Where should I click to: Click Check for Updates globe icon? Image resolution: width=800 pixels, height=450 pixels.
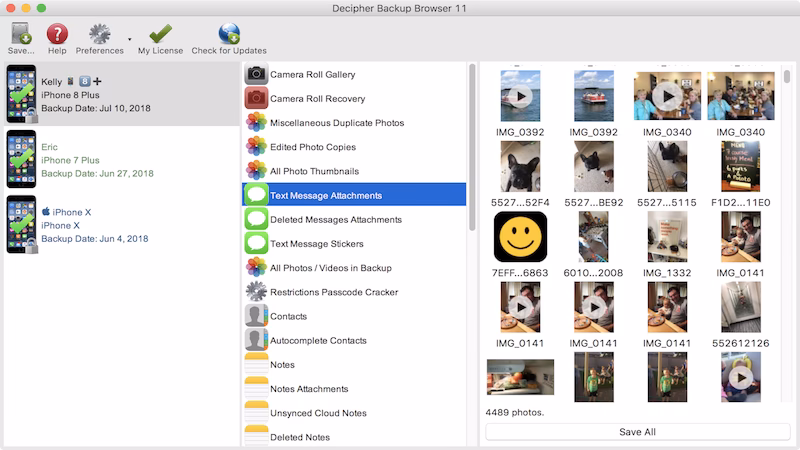point(229,34)
